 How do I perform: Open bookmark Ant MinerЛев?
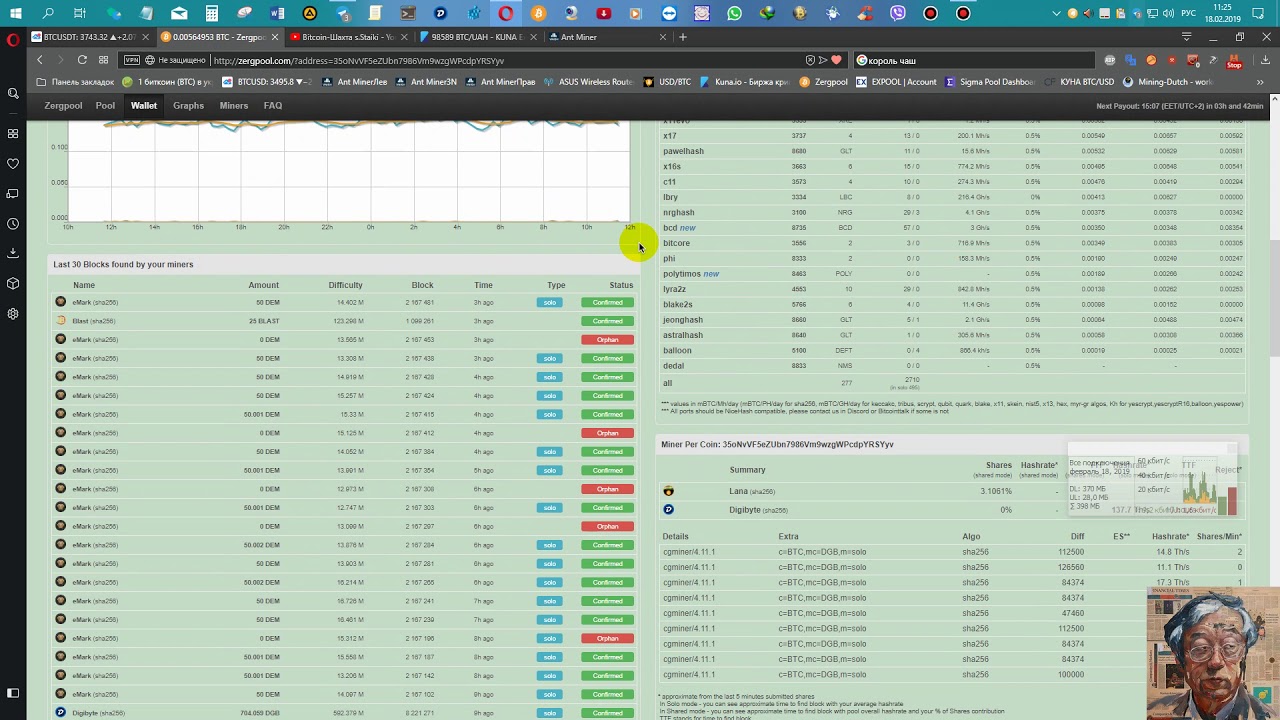[x=355, y=82]
